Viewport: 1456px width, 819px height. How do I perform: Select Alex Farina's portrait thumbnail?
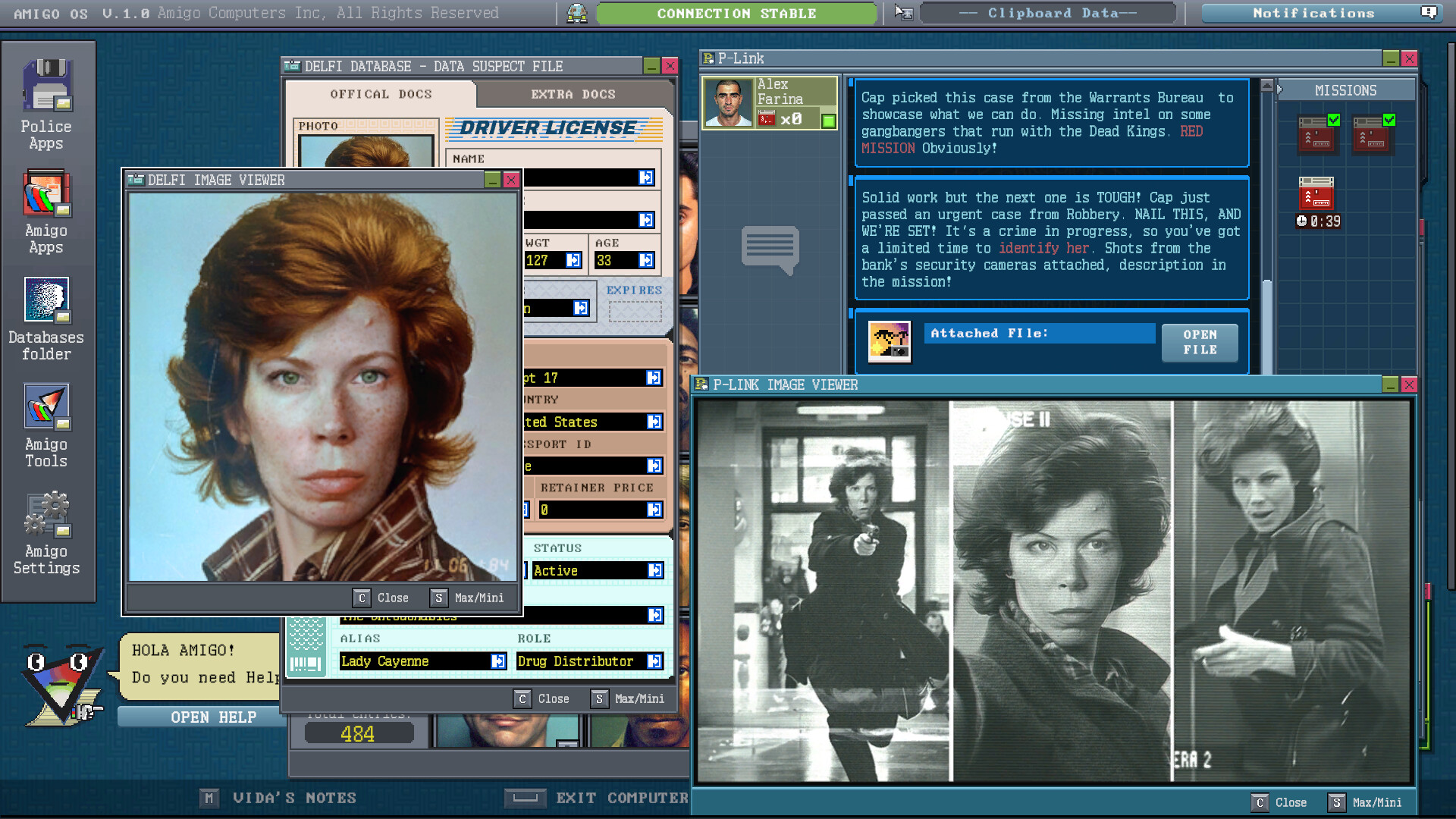point(730,101)
